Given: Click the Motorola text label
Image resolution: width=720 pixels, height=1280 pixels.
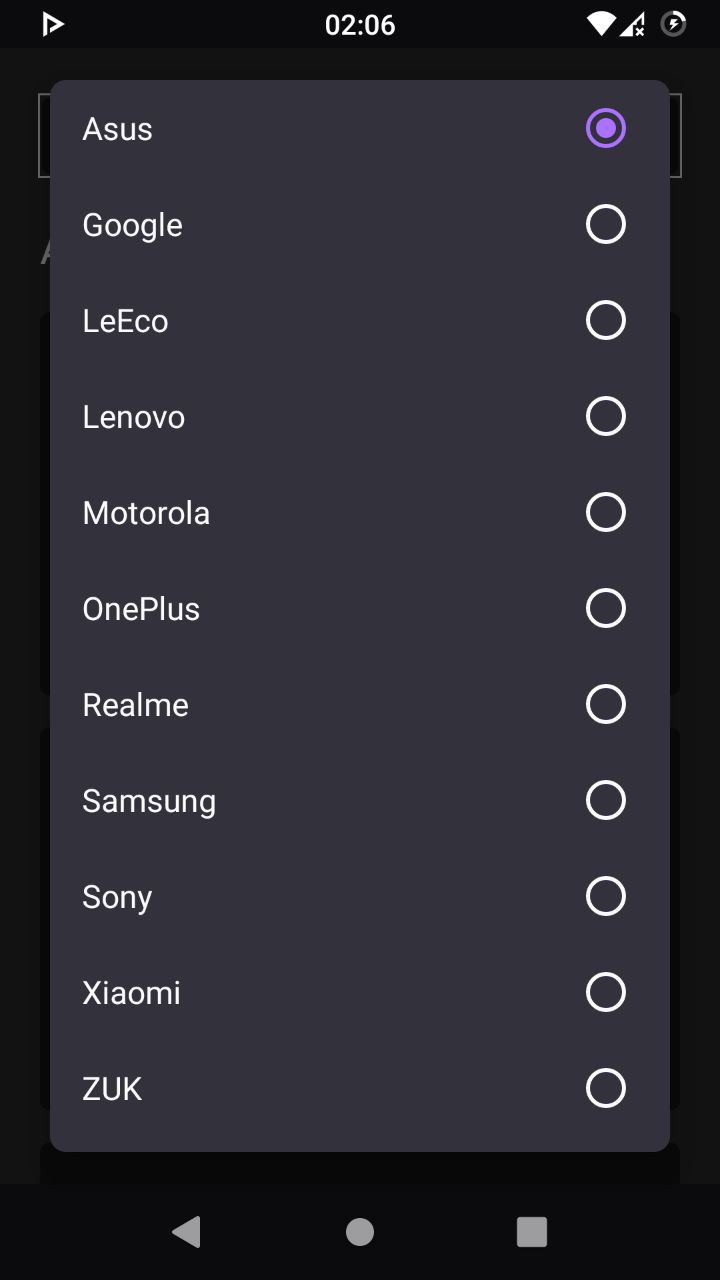Looking at the screenshot, I should pyautogui.click(x=146, y=513).
